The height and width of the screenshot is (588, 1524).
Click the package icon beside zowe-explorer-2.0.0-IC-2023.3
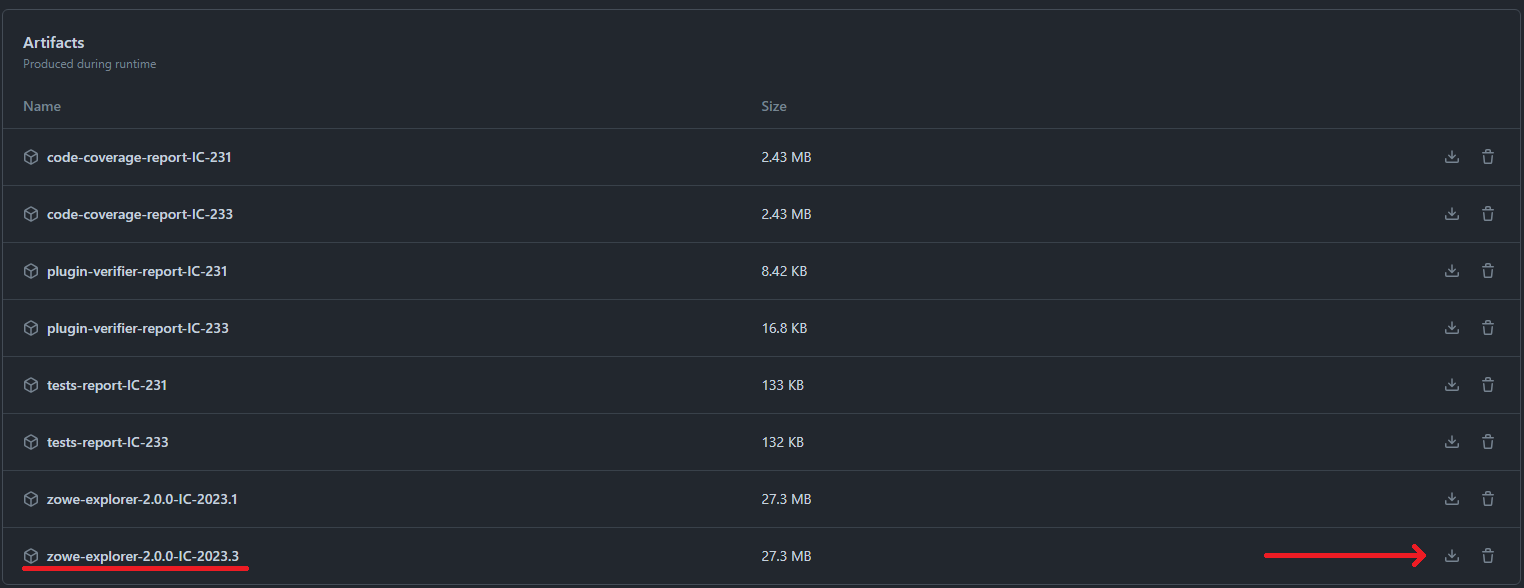point(30,556)
